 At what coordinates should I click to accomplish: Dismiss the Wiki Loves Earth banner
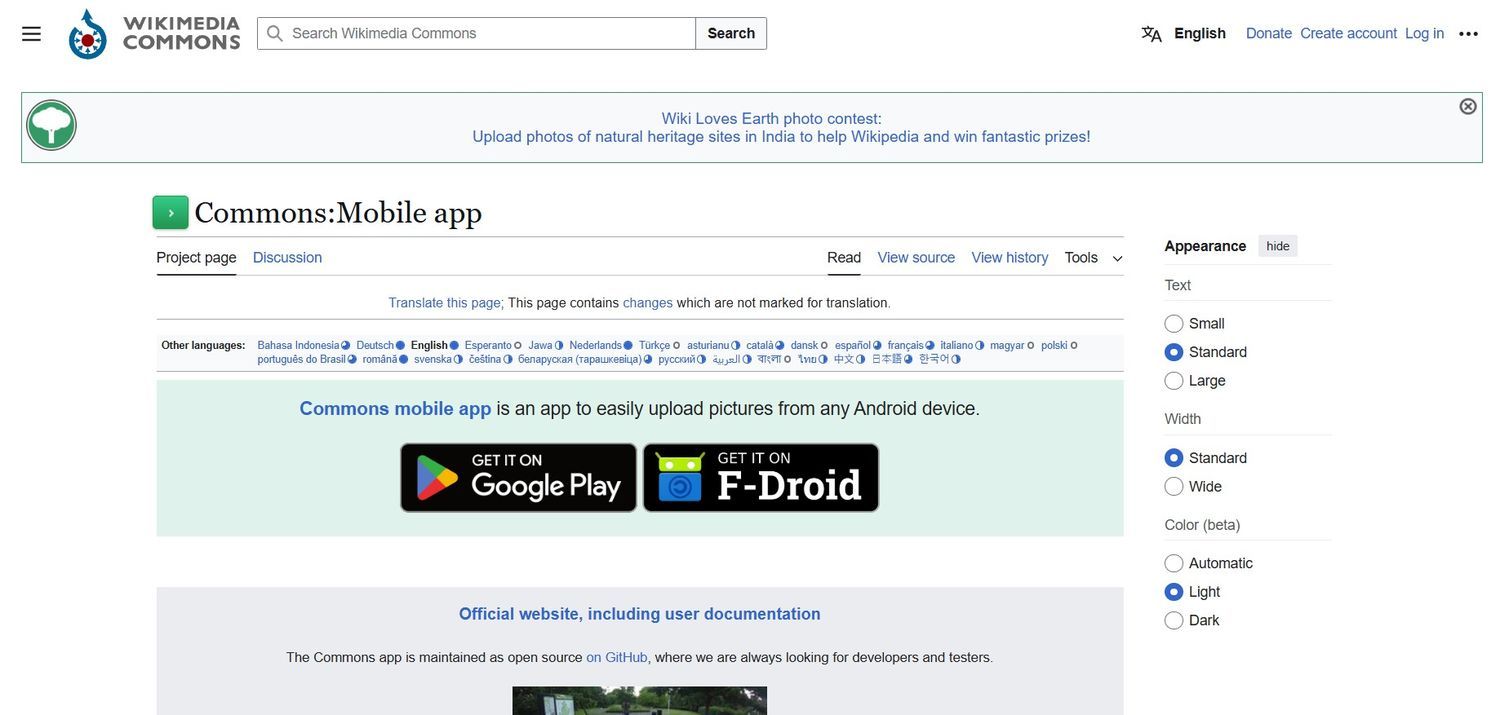1468,106
